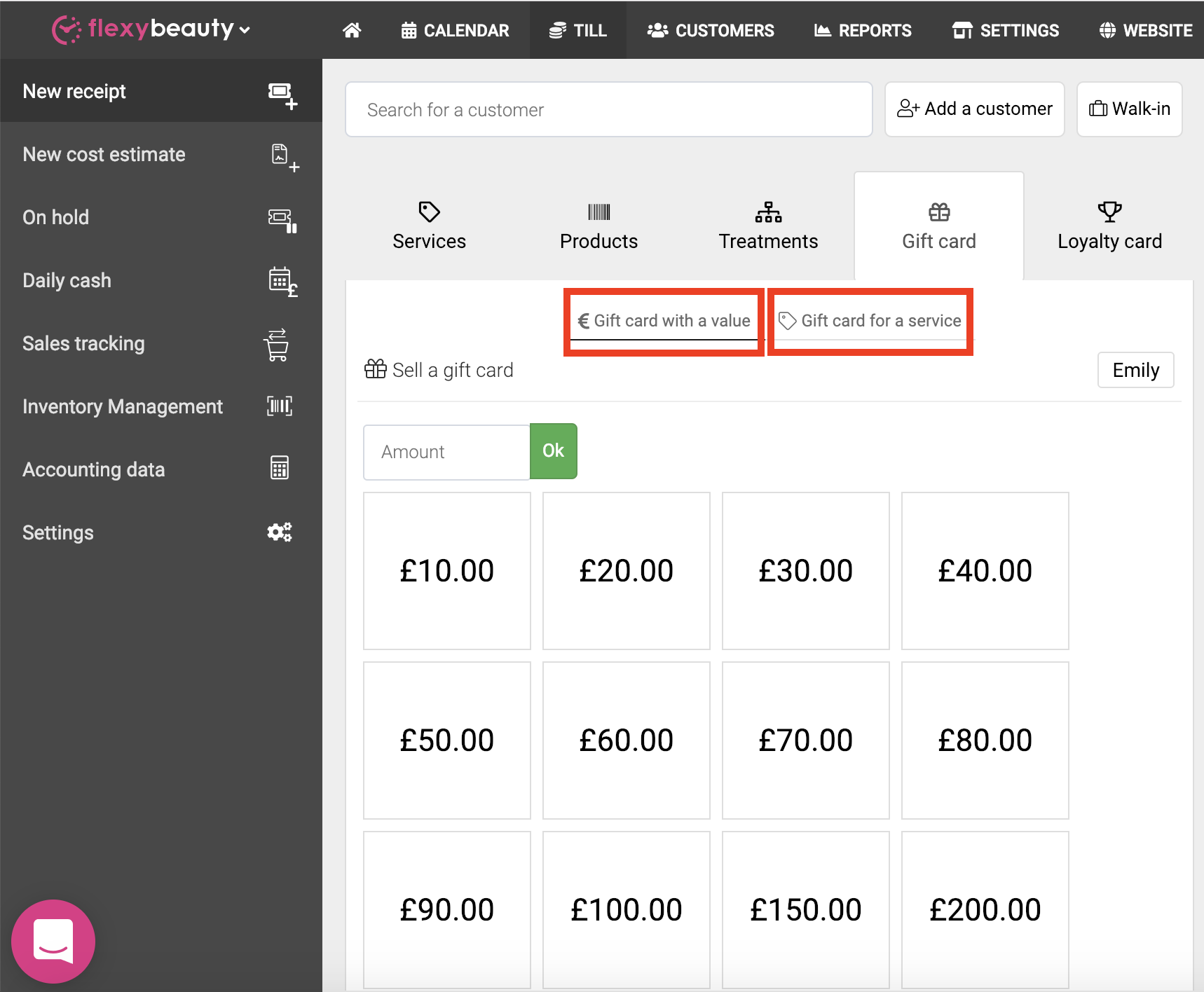Click the On hold icon
Viewport: 1204px width, 992px height.
282,220
